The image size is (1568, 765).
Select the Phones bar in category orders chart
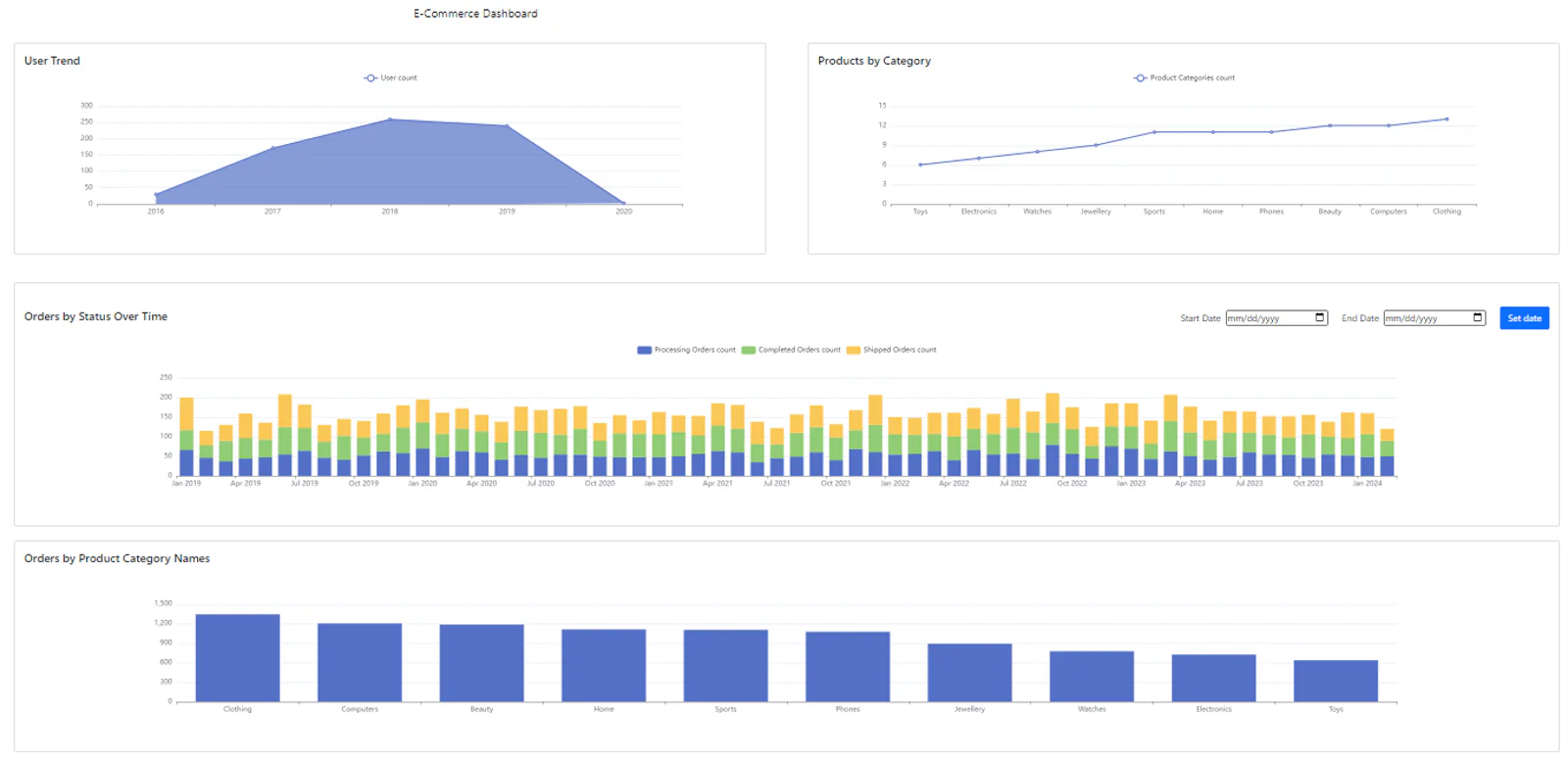[x=848, y=666]
